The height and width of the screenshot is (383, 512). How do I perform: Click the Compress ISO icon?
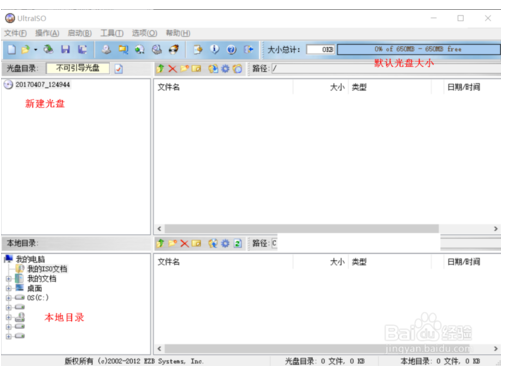point(140,50)
